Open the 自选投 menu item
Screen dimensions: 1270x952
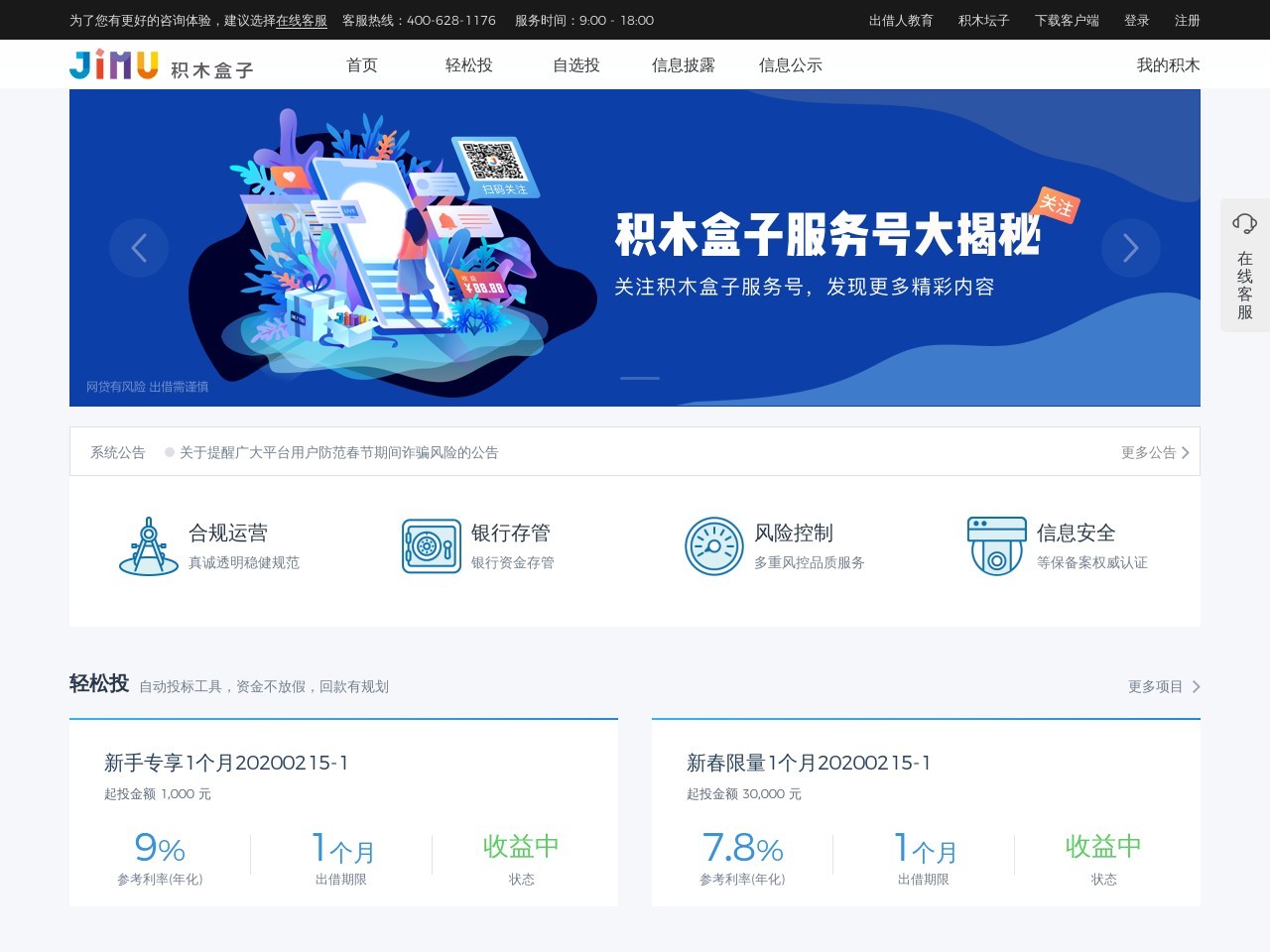coord(576,65)
